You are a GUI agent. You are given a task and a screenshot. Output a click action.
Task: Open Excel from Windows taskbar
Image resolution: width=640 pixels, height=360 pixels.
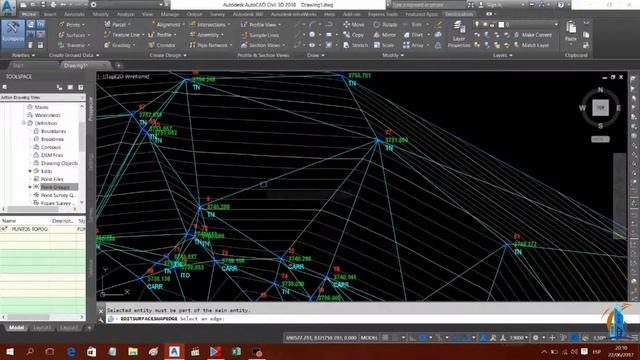(x=236, y=351)
